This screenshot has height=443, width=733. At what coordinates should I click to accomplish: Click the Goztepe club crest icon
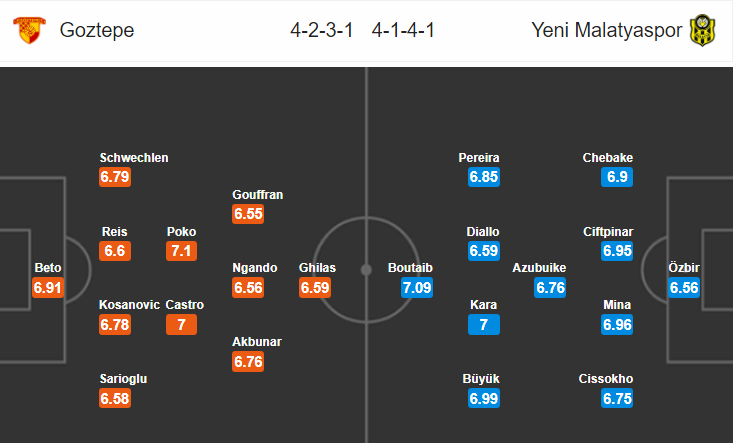click(29, 30)
